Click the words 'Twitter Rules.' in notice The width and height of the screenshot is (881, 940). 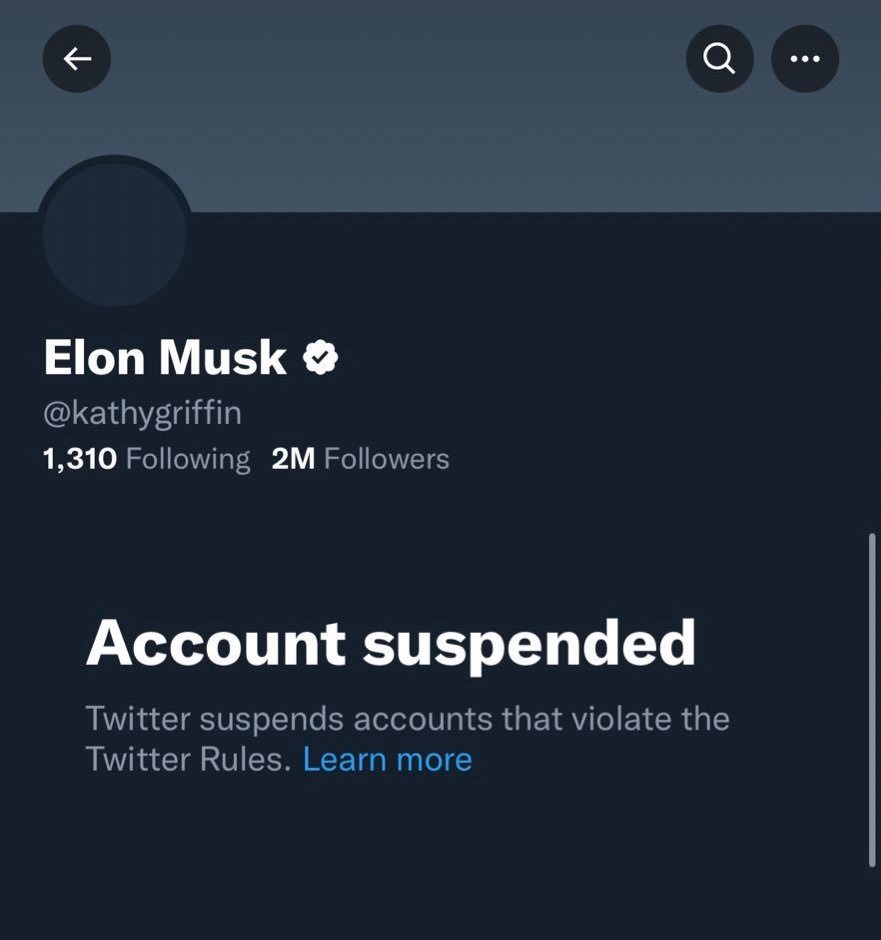coord(188,759)
